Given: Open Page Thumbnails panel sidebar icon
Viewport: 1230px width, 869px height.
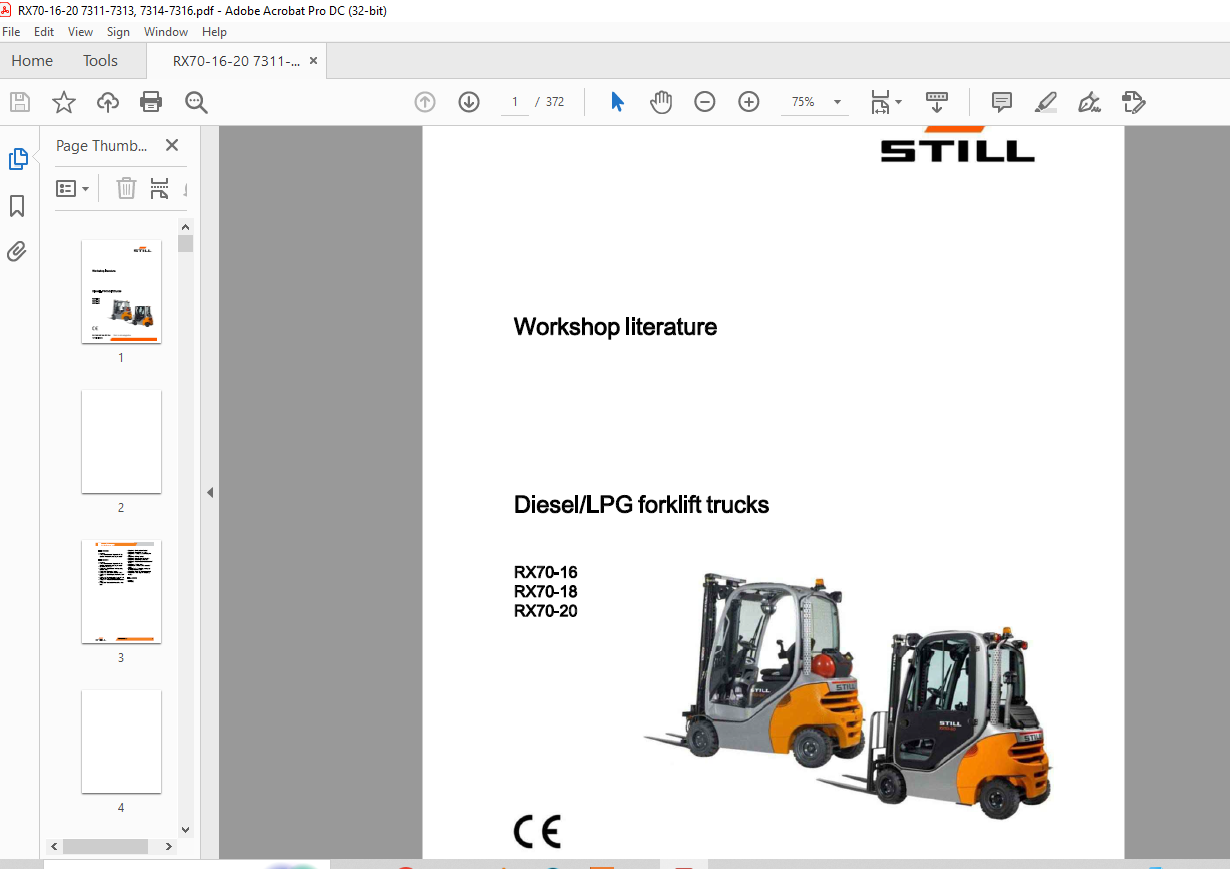Looking at the screenshot, I should click(x=18, y=158).
